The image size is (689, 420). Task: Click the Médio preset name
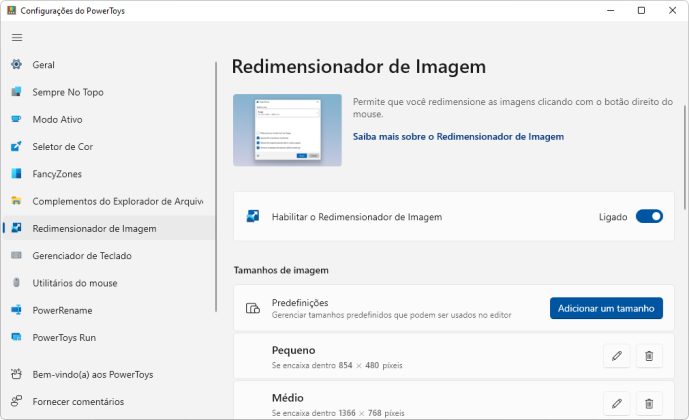pyautogui.click(x=288, y=398)
